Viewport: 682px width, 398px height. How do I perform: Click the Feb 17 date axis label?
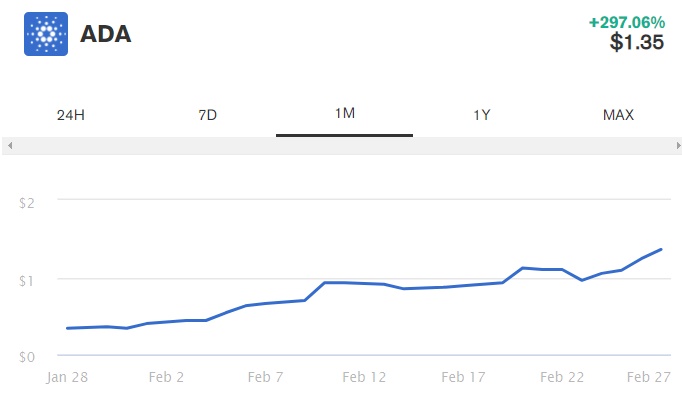tap(463, 377)
